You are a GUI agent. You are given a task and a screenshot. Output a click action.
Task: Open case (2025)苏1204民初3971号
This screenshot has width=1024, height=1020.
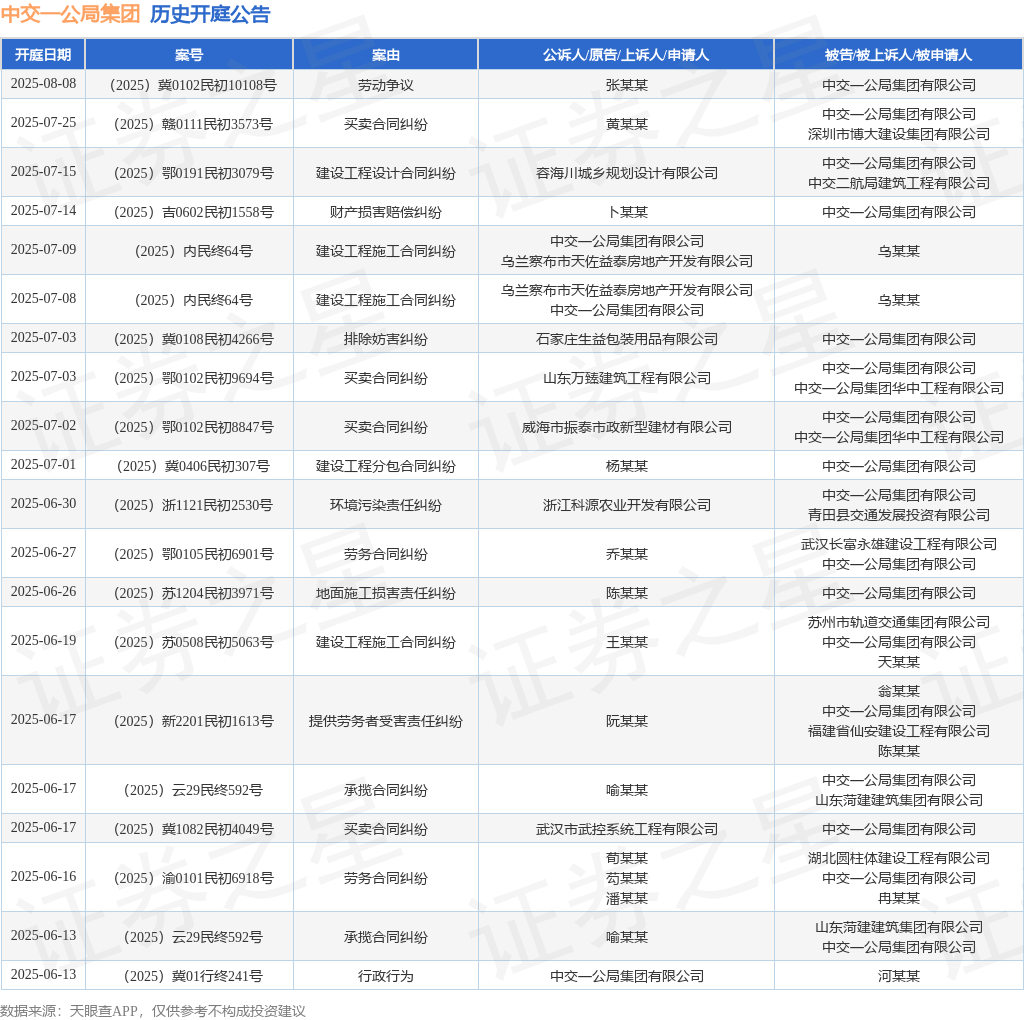pyautogui.click(x=189, y=594)
